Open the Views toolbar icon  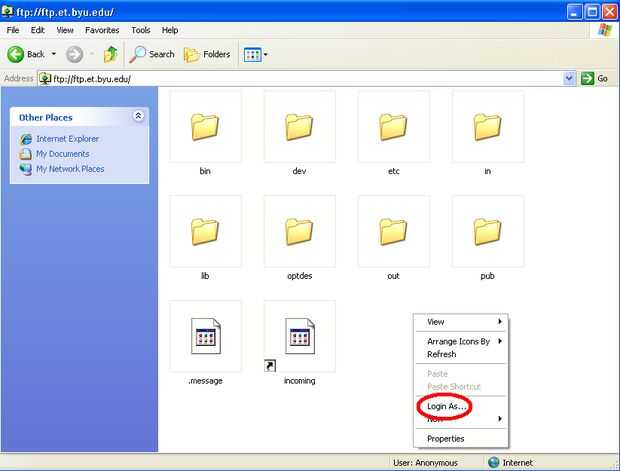coord(252,55)
